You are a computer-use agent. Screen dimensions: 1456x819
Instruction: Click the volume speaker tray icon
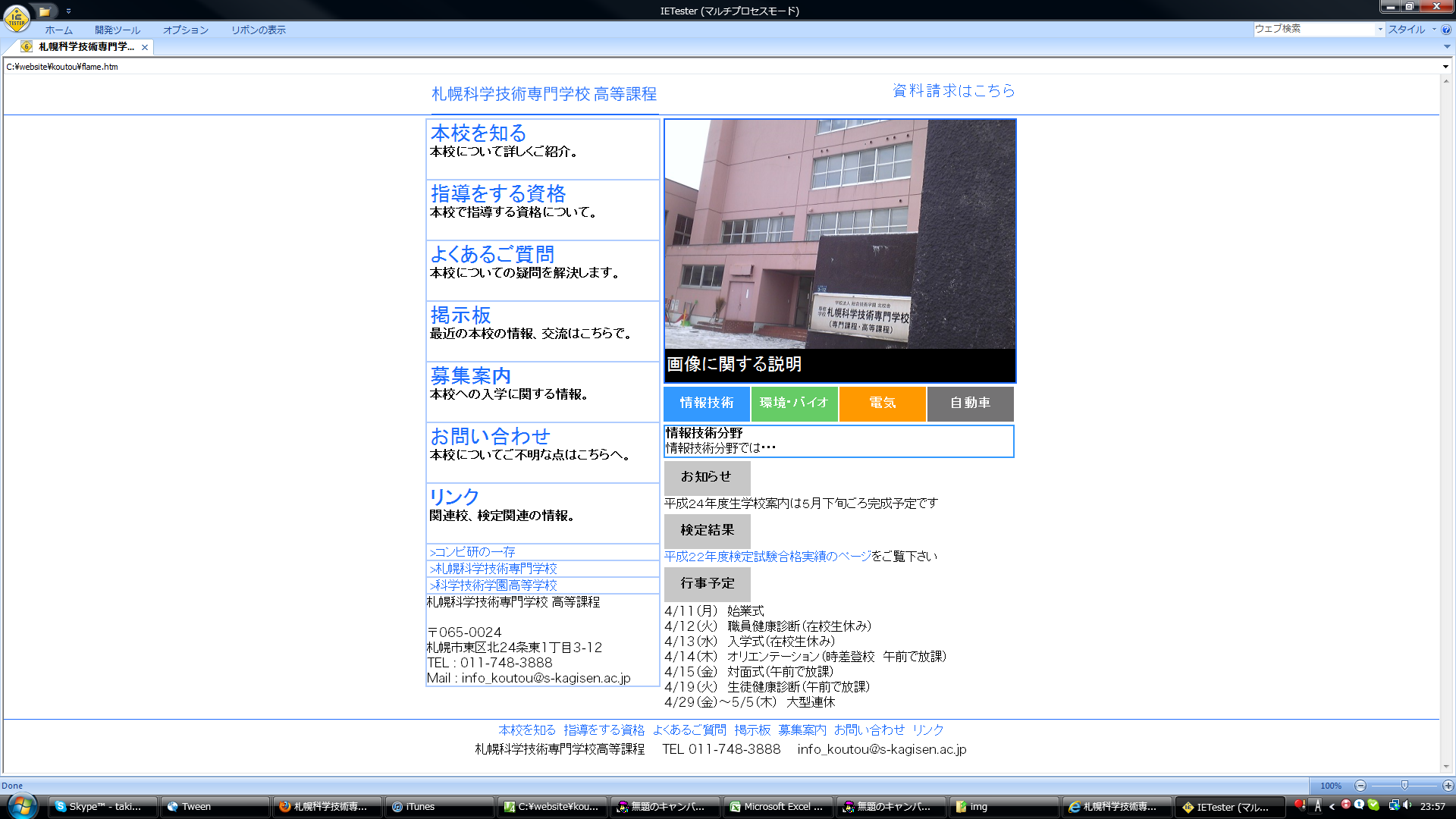1407,805
